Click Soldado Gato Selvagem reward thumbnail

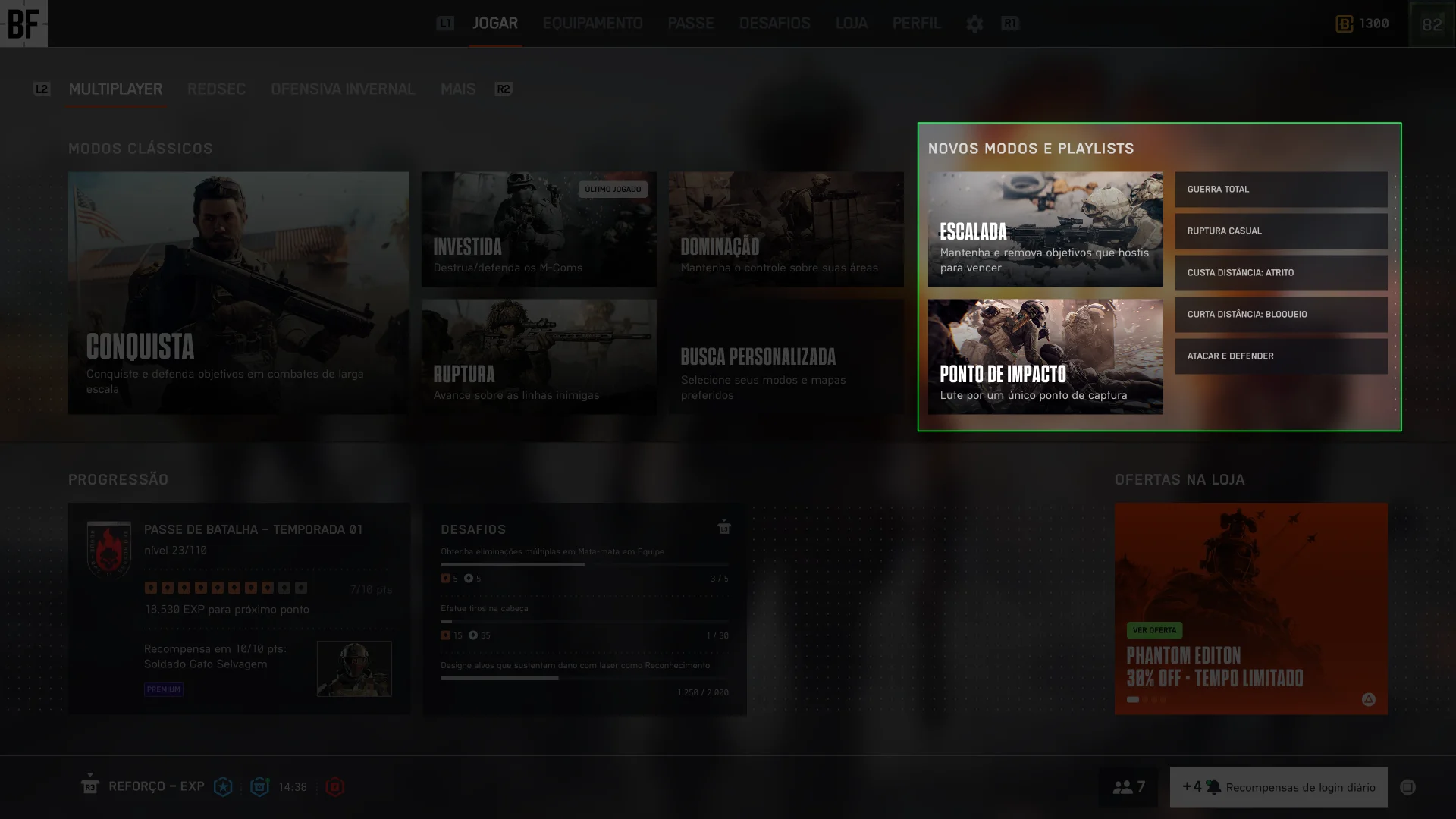(x=354, y=669)
